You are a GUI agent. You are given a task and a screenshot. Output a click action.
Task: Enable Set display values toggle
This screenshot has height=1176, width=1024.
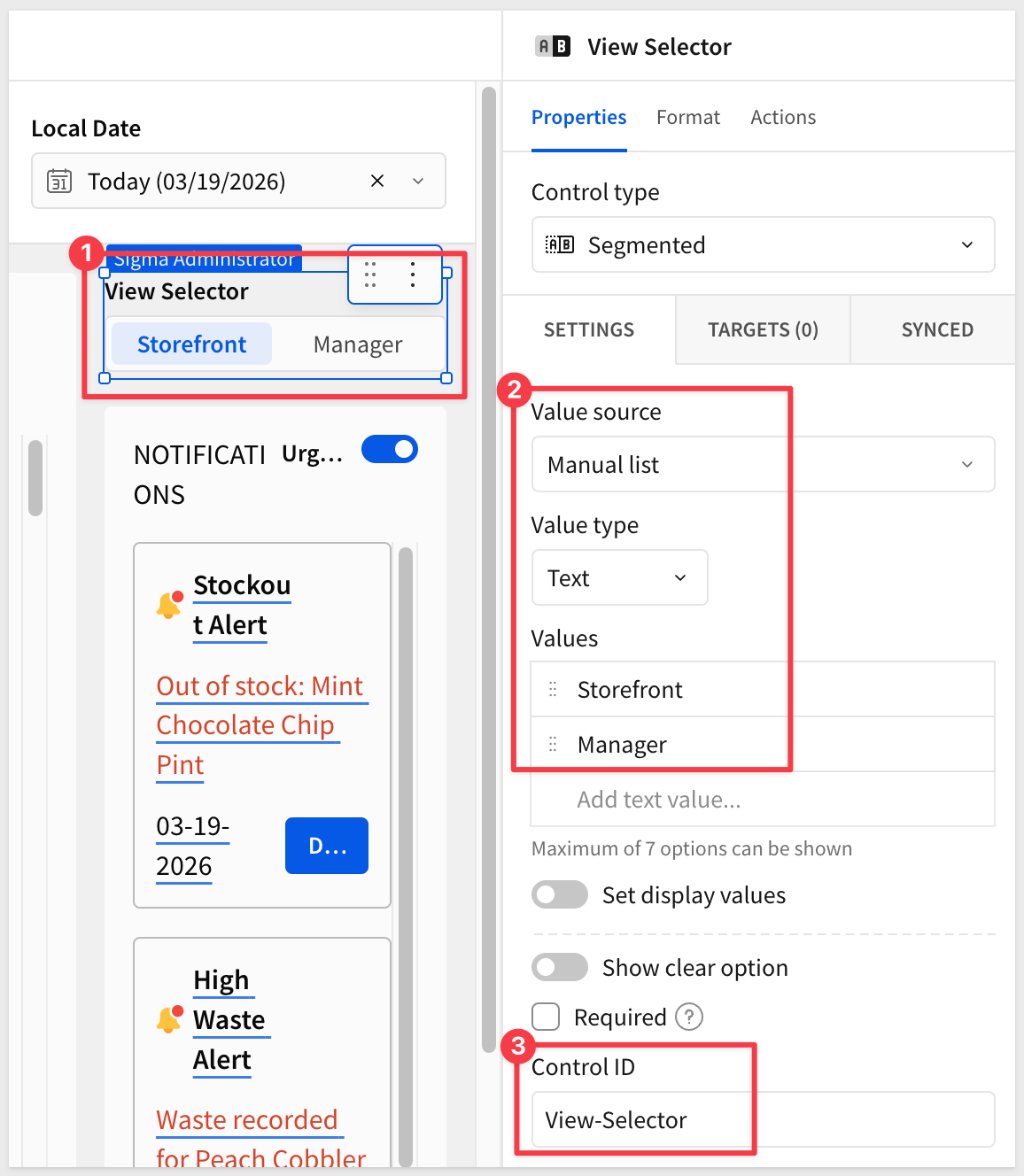[x=560, y=894]
